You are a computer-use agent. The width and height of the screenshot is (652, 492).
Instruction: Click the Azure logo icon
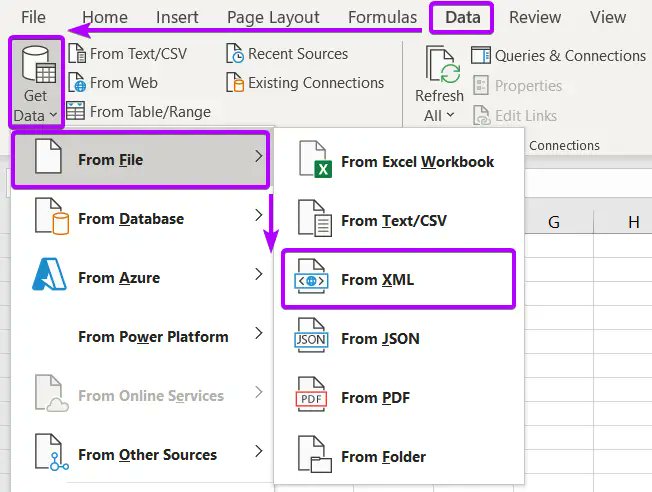tap(49, 274)
